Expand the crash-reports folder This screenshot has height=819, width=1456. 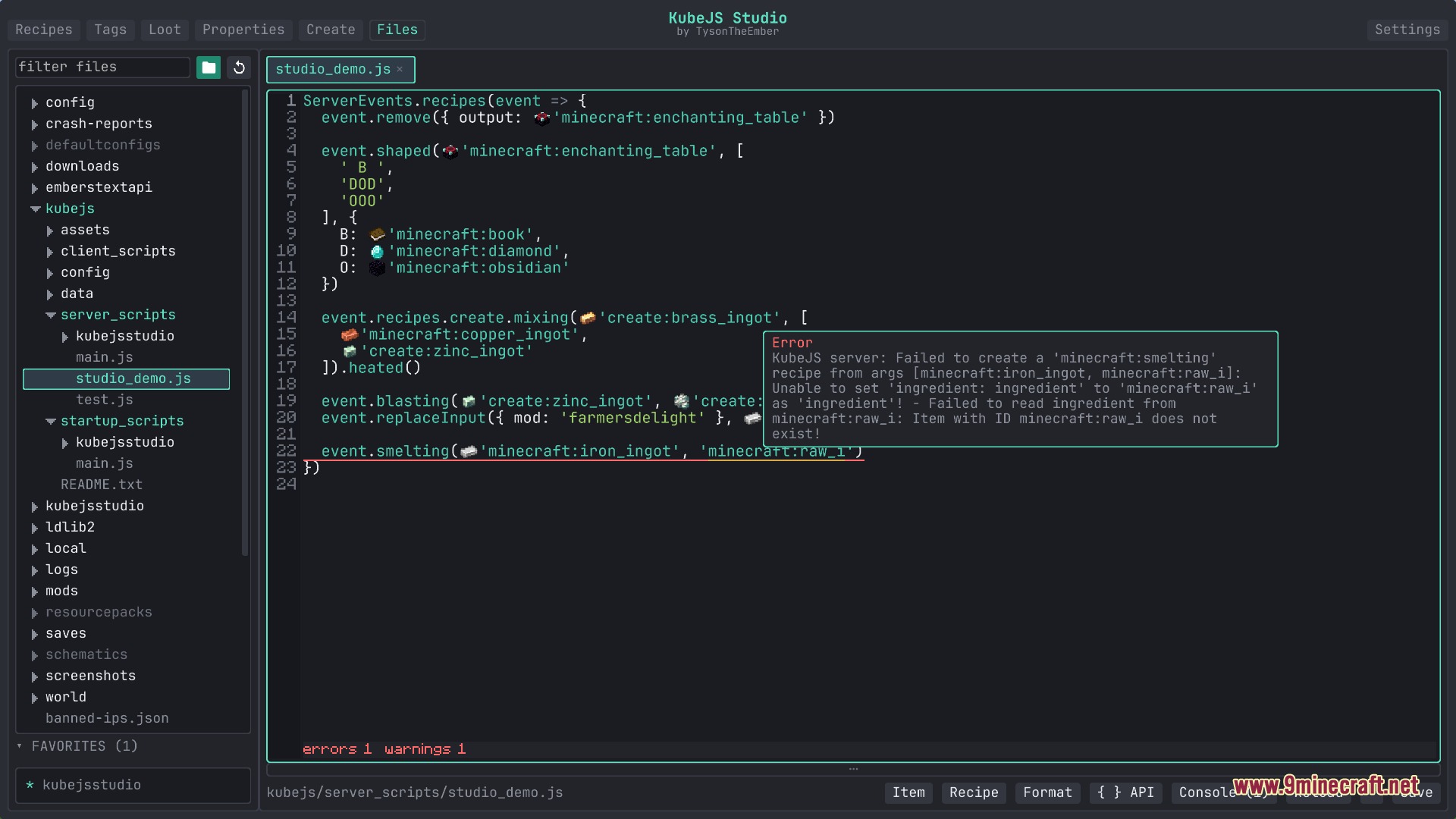pos(35,124)
